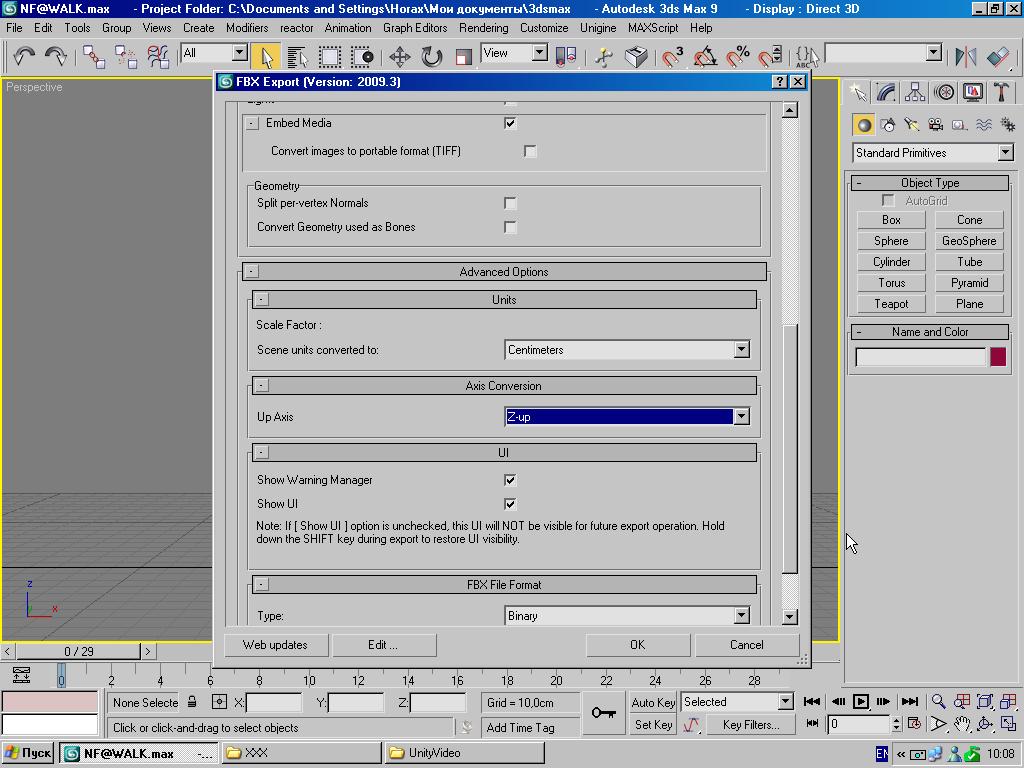
Task: Uncheck the Embed Media checkbox
Action: pyautogui.click(x=510, y=123)
